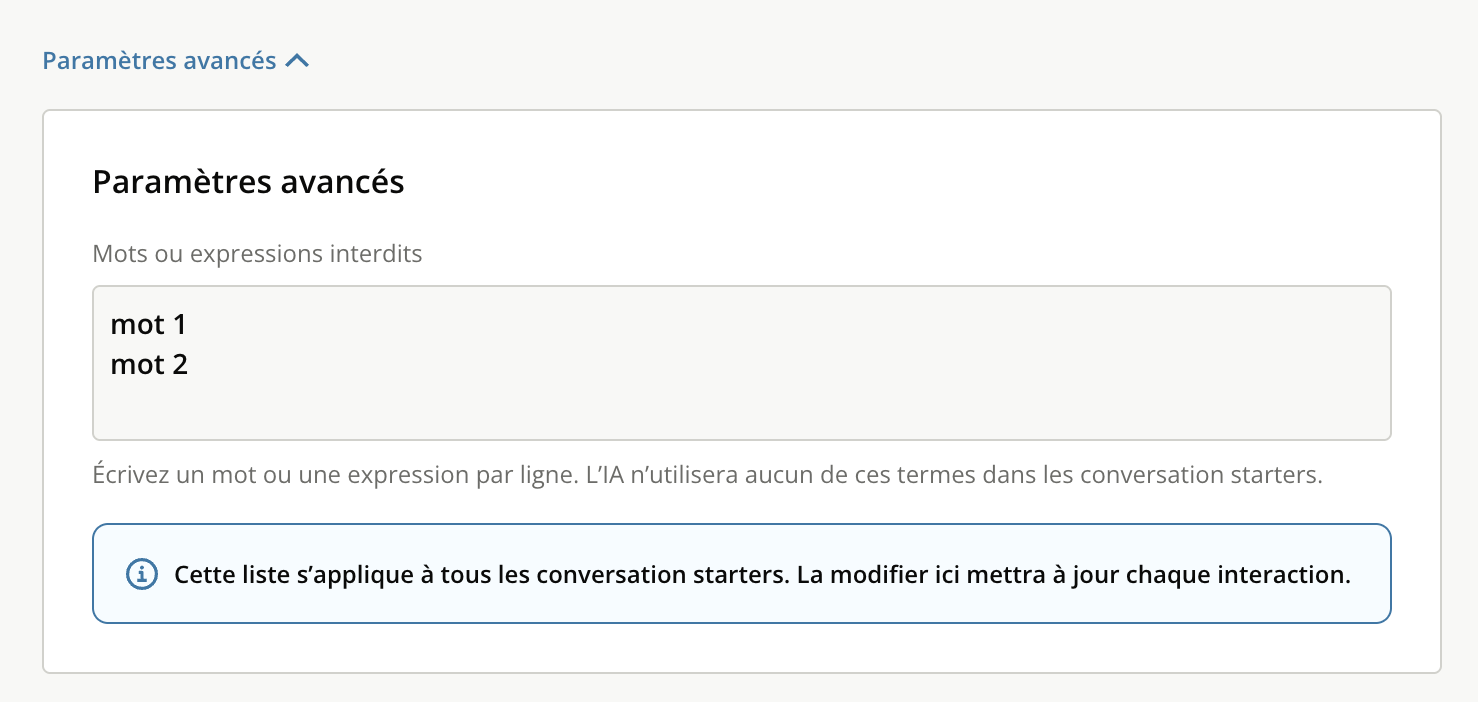Click the number 1 in "mot 1"
This screenshot has height=702, width=1478.
[180, 325]
